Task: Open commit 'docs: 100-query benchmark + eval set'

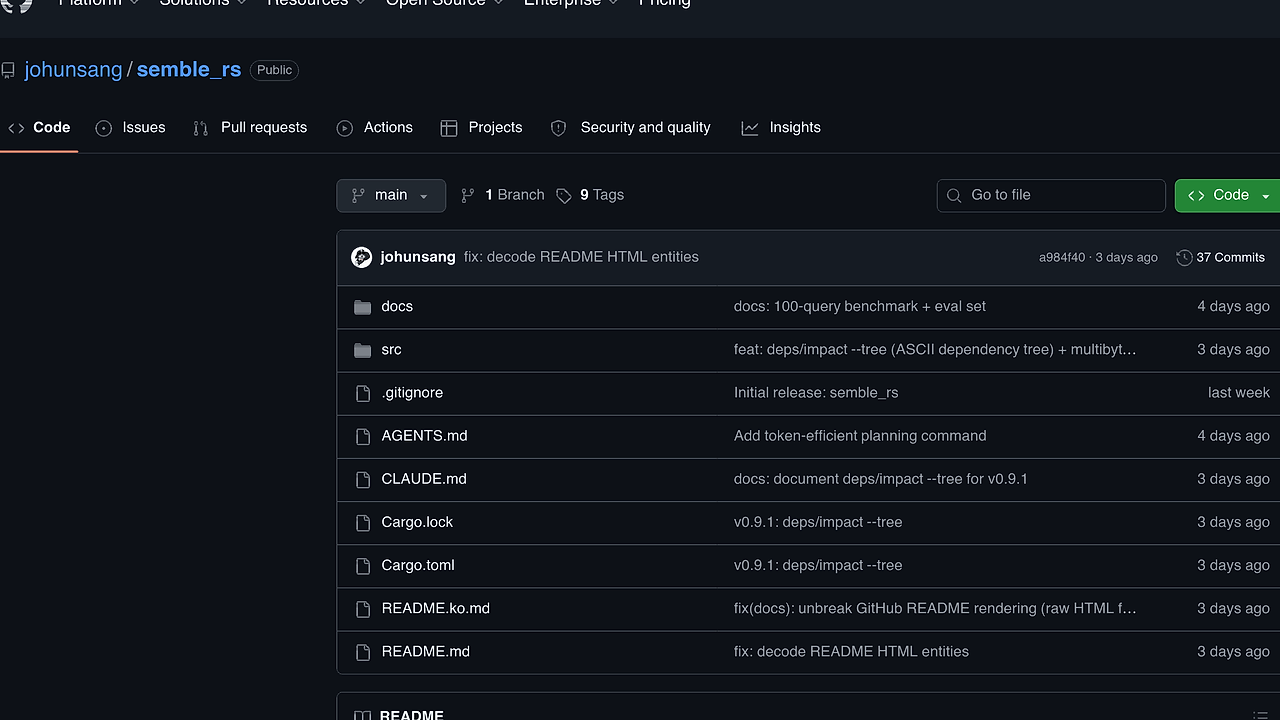Action: point(860,307)
